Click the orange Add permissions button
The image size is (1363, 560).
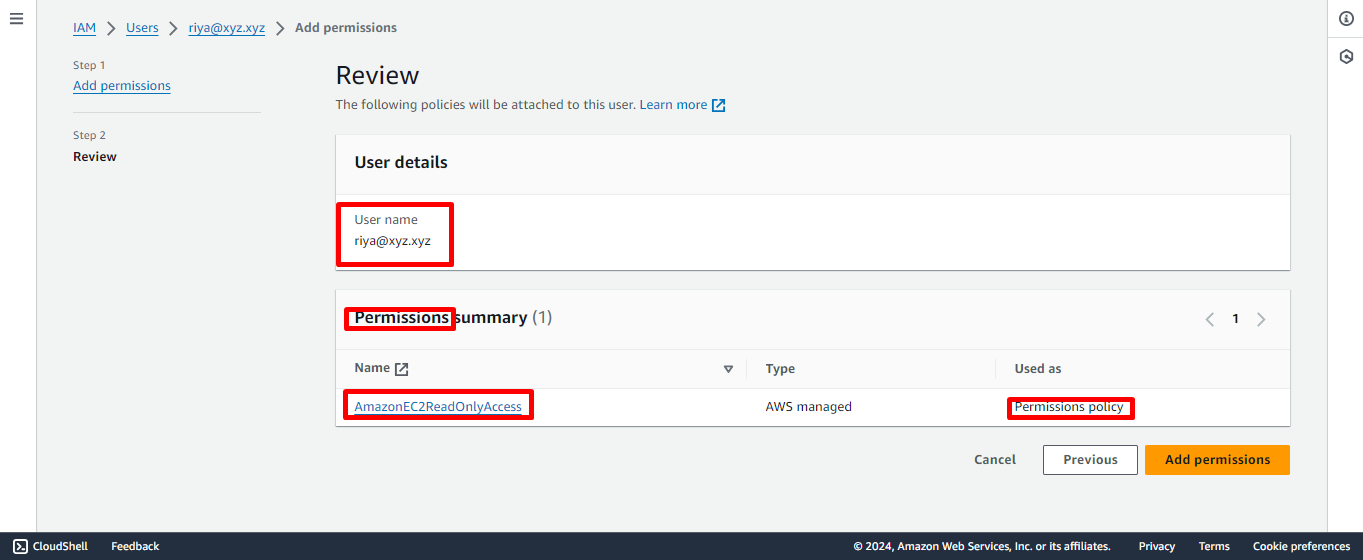click(x=1217, y=460)
